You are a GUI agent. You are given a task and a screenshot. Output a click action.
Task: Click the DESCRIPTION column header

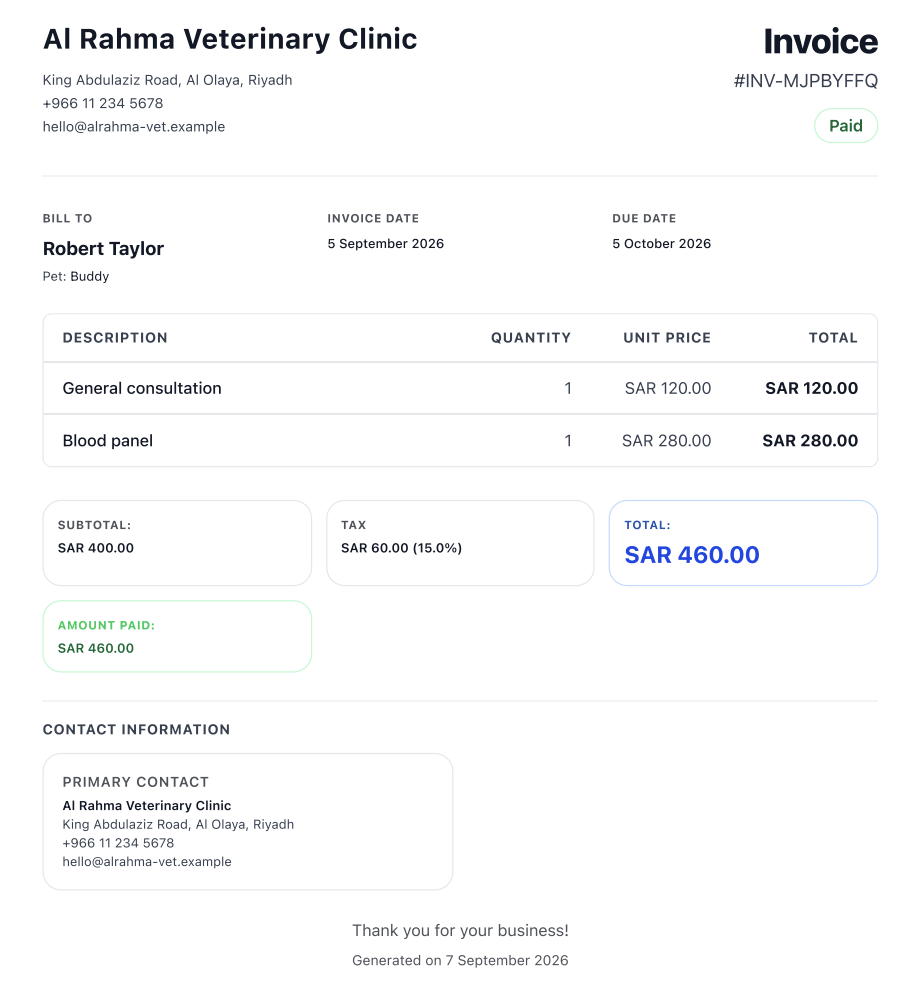click(115, 337)
